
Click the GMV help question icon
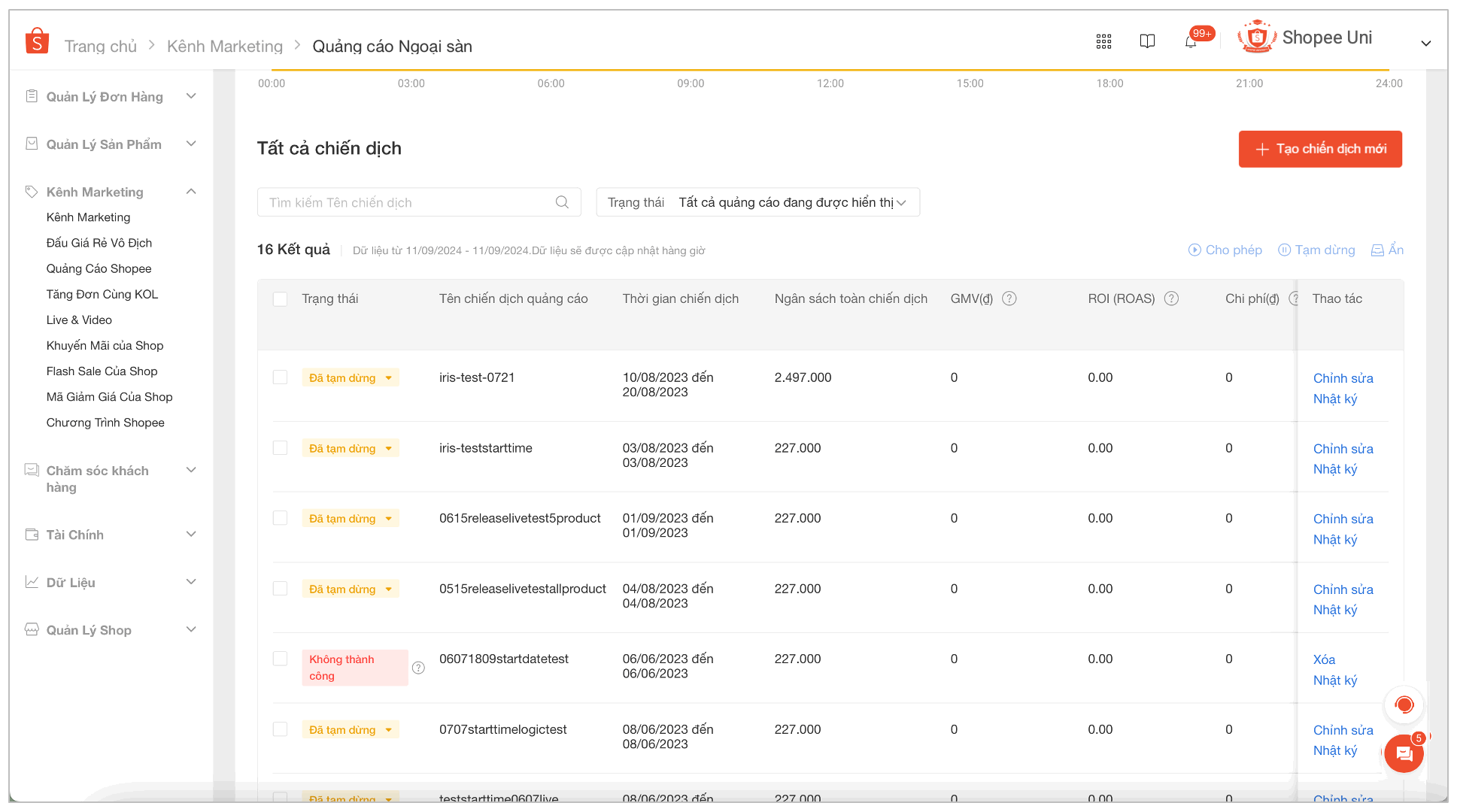[1009, 298]
